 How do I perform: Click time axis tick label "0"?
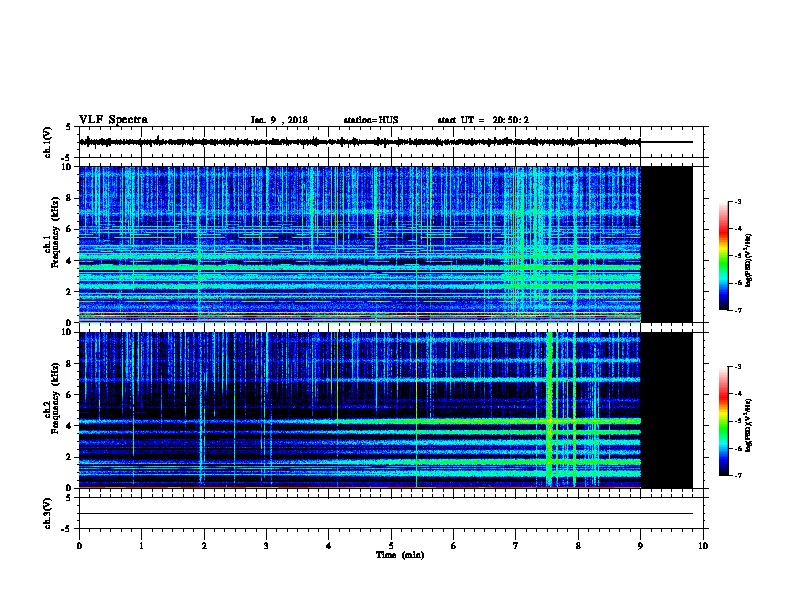click(x=79, y=545)
